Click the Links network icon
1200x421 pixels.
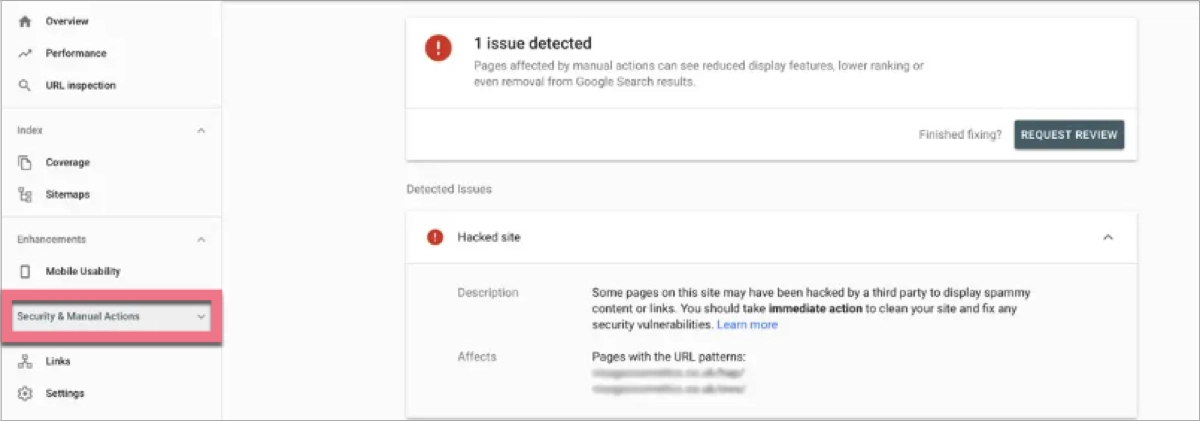tap(25, 361)
